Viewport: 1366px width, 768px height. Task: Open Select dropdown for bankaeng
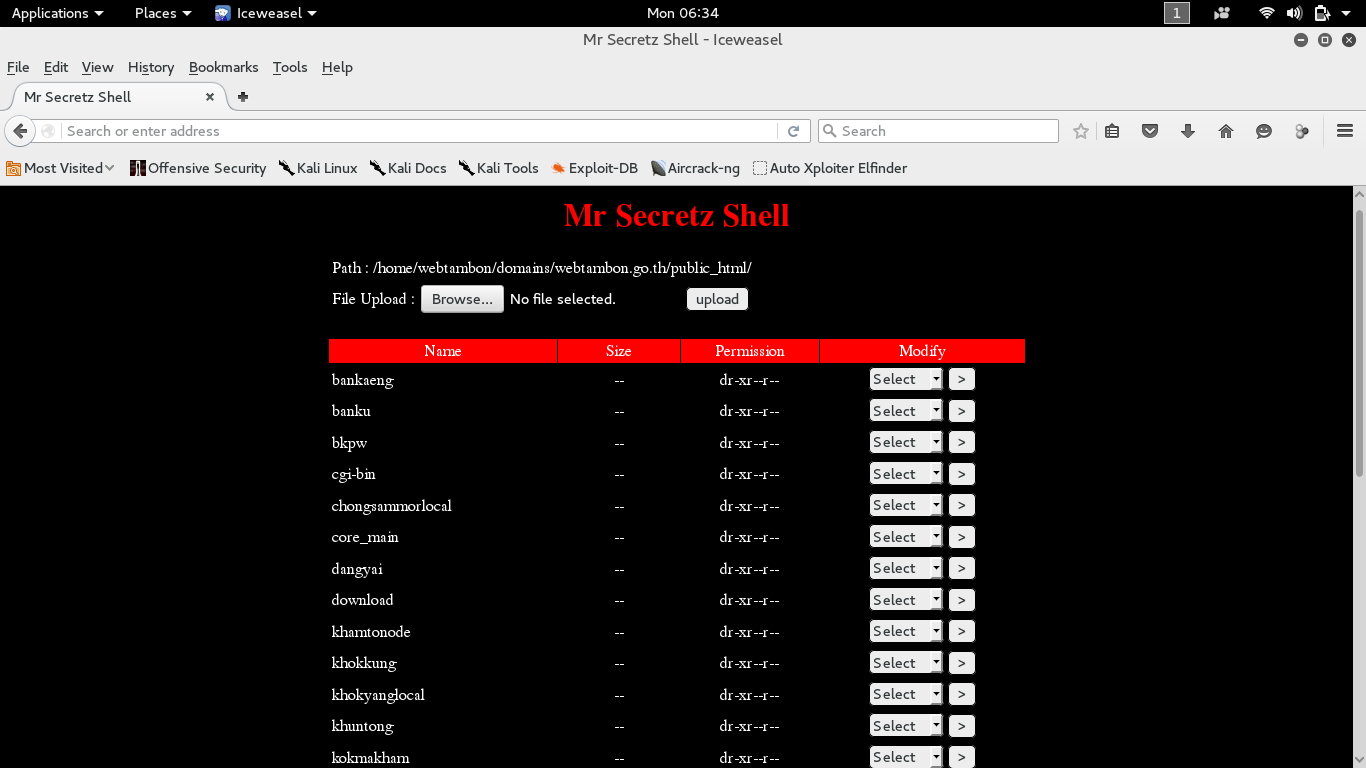(906, 379)
